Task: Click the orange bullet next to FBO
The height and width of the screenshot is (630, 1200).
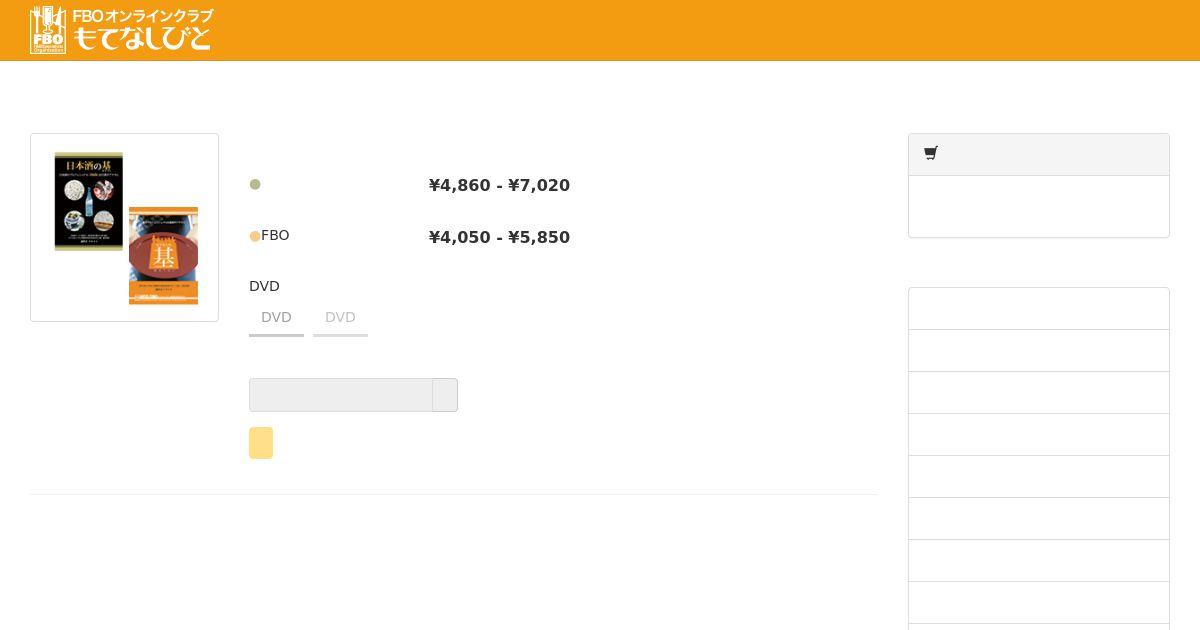Action: click(255, 237)
